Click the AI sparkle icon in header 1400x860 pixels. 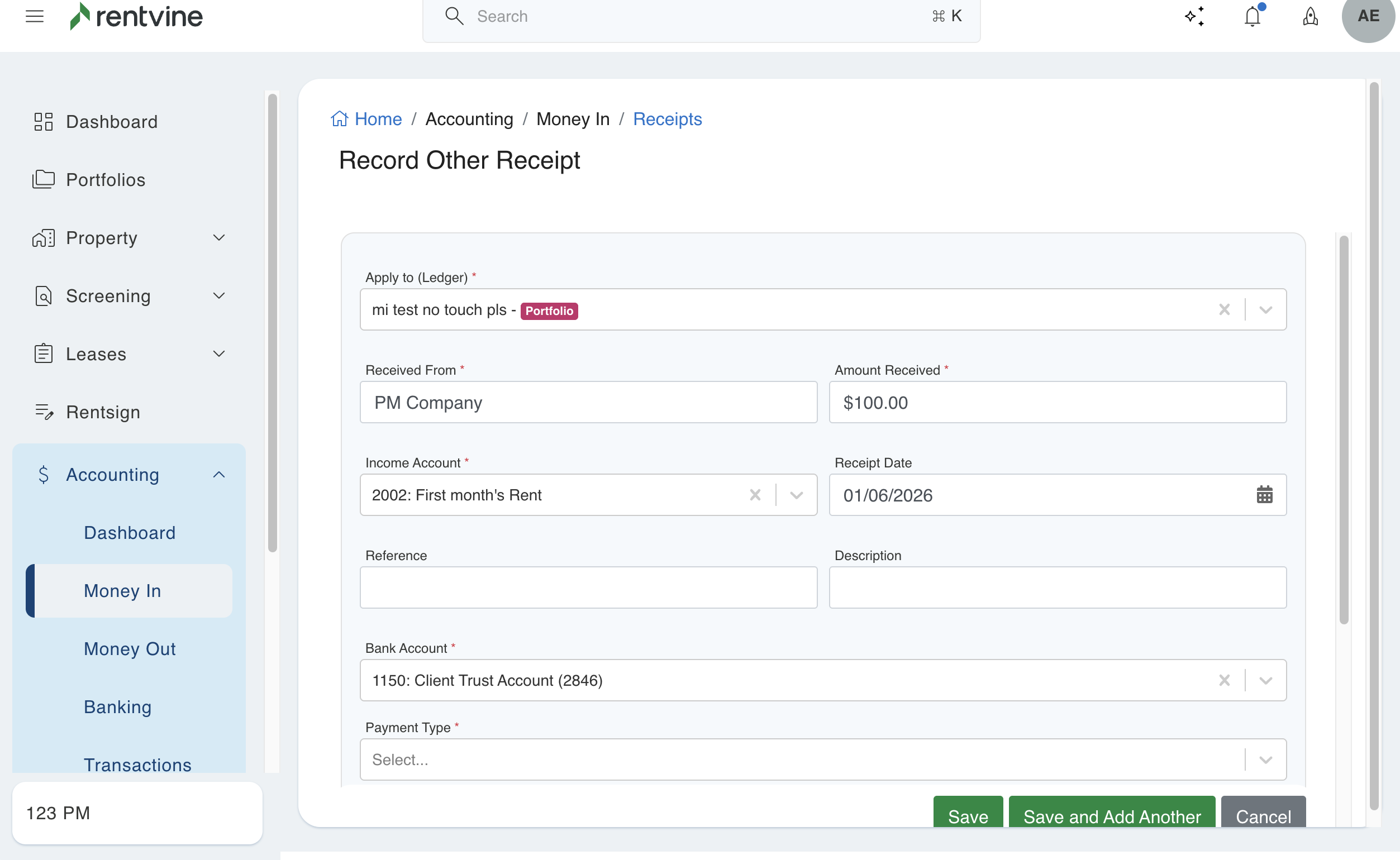(1194, 16)
